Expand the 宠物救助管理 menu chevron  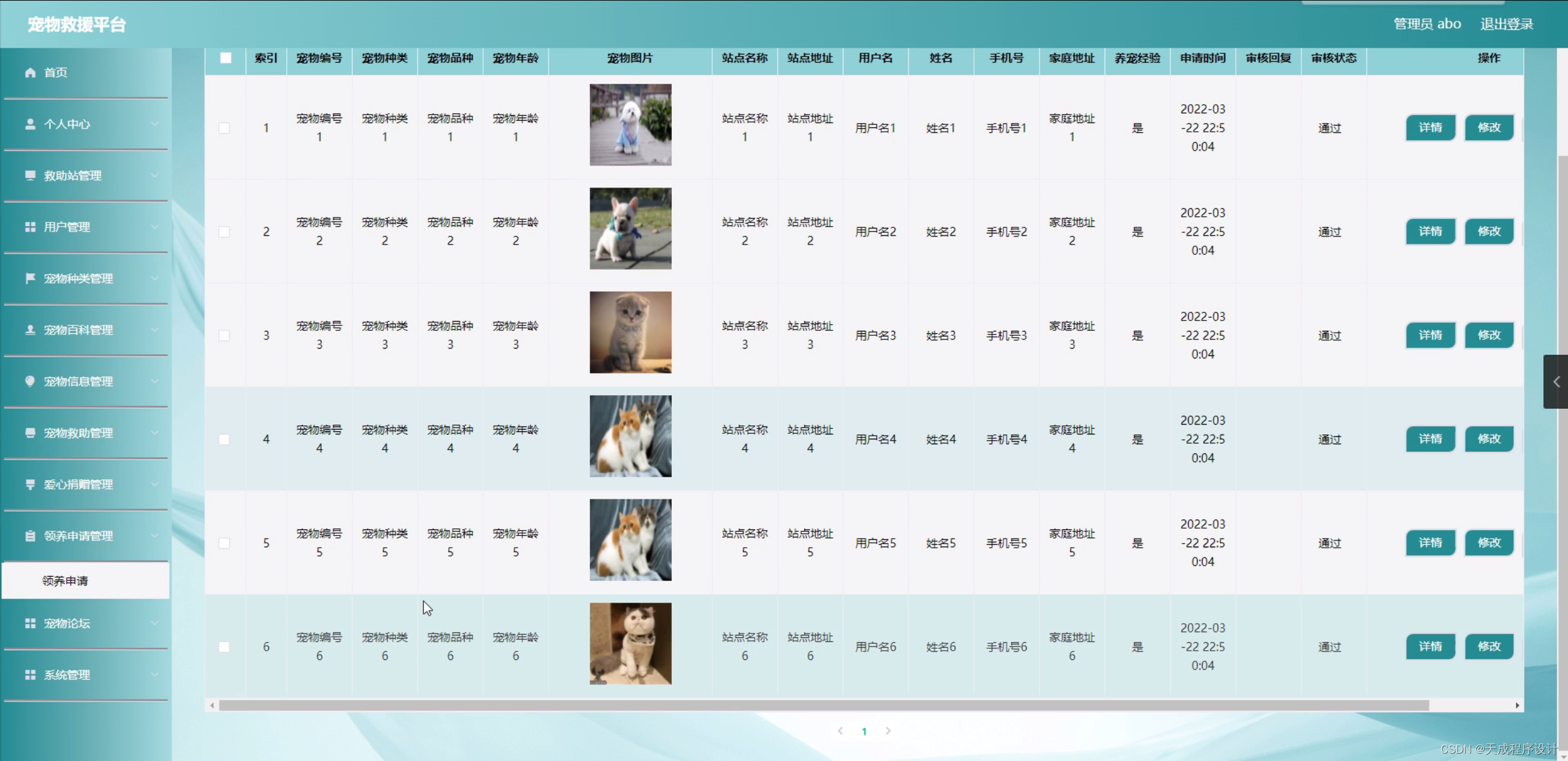click(x=154, y=433)
